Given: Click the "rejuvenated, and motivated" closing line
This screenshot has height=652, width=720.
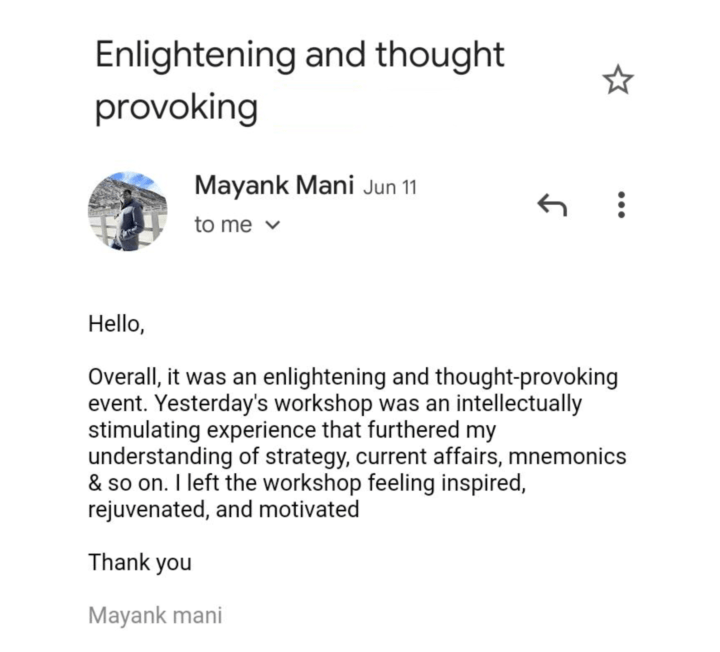Looking at the screenshot, I should point(224,510).
